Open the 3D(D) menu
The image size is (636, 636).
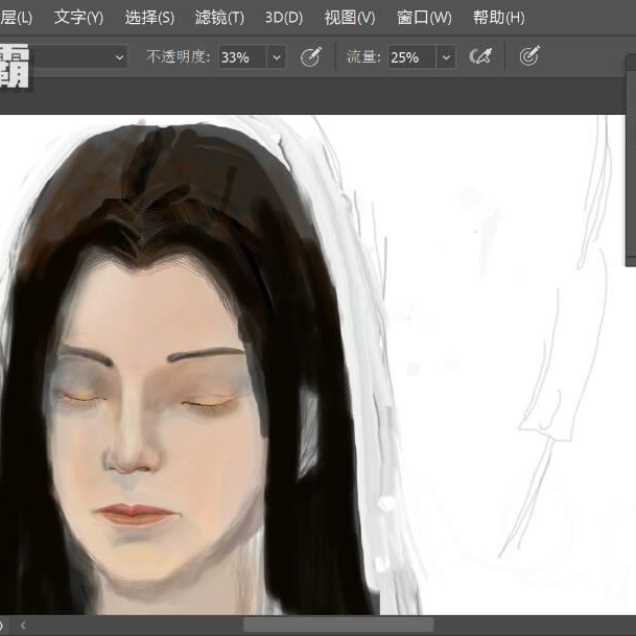tap(284, 18)
